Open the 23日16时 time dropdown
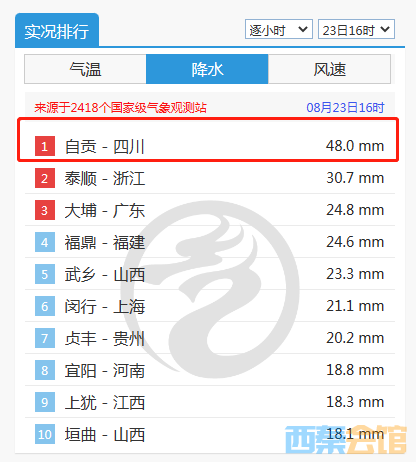 point(356,29)
